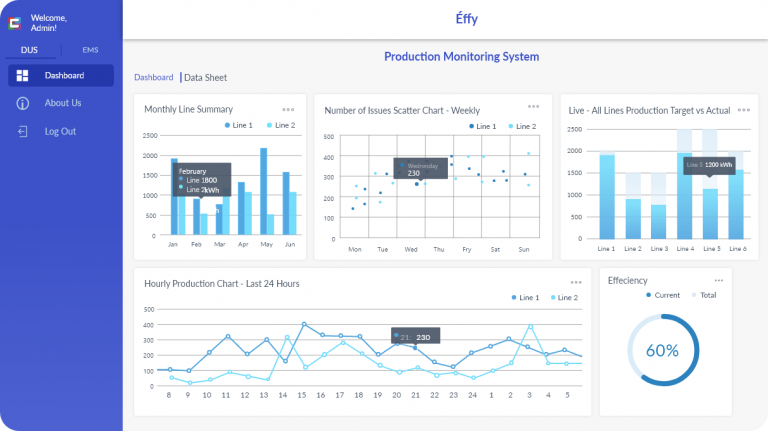Open Effeciency card three-dot menu
This screenshot has height=431, width=768.
coord(718,281)
